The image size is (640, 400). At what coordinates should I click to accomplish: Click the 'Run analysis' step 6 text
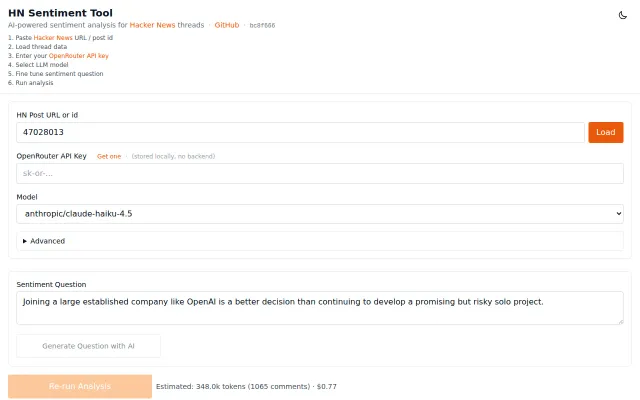point(34,83)
